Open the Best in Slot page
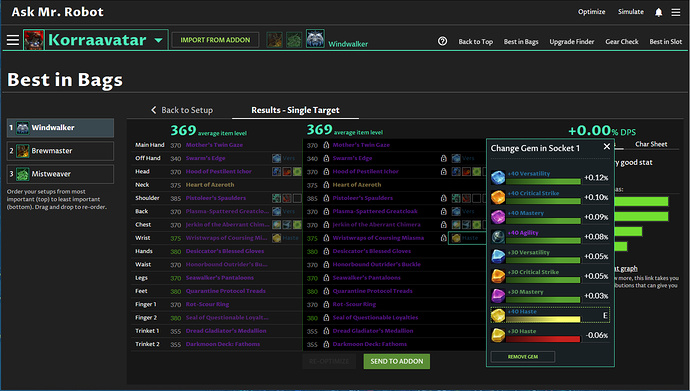The image size is (690, 391). click(666, 41)
